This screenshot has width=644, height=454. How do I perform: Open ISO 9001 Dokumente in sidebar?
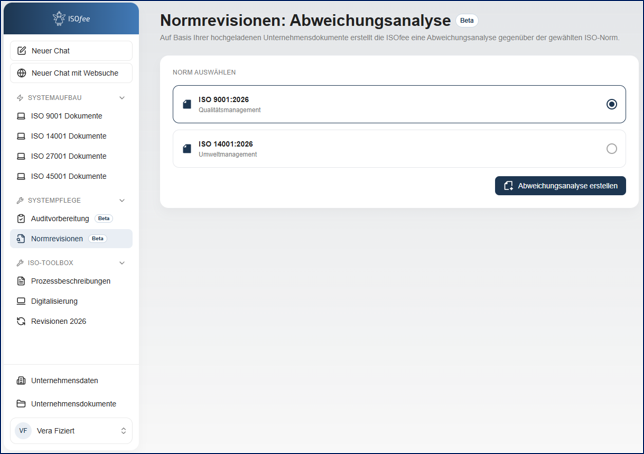click(71, 116)
